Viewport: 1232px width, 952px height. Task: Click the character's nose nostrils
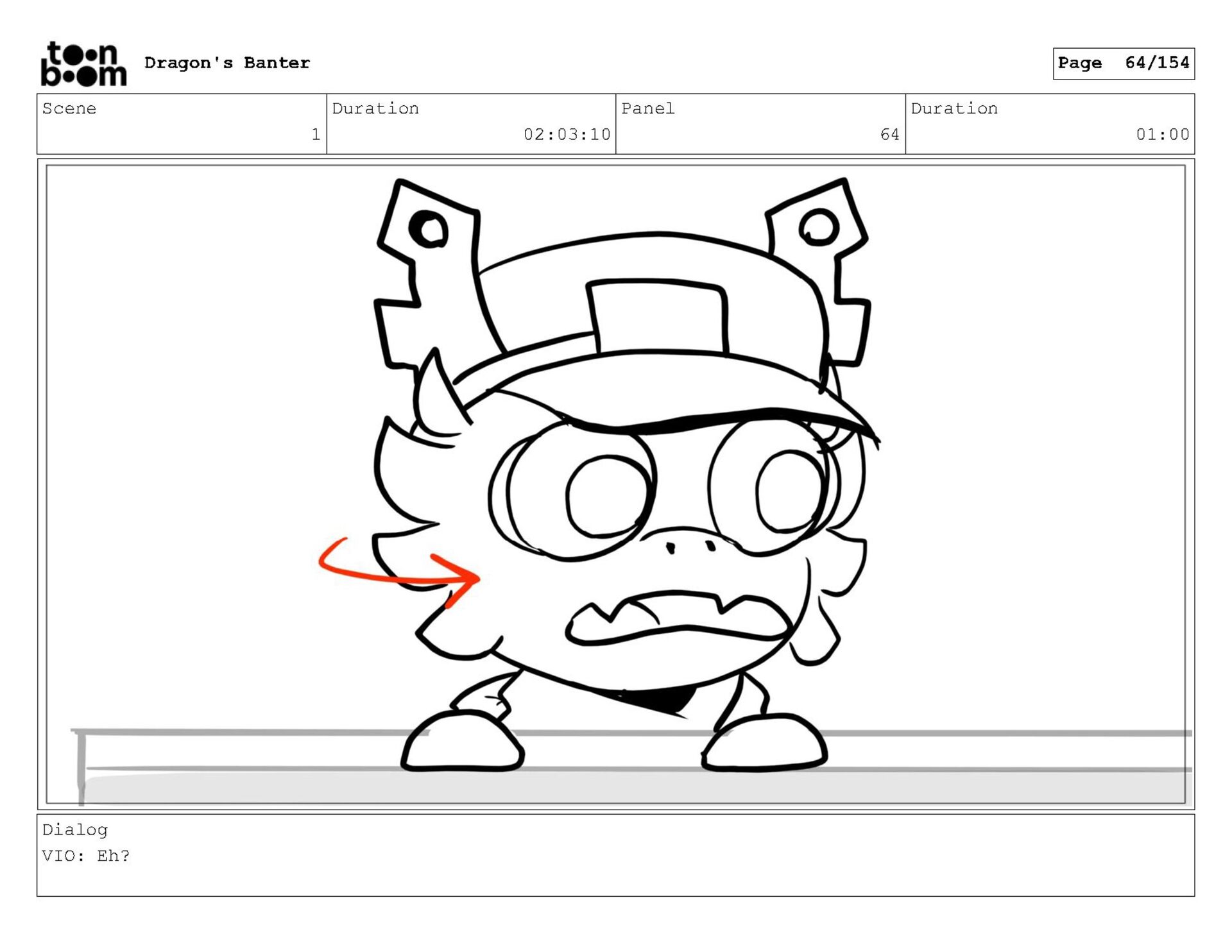(690, 547)
